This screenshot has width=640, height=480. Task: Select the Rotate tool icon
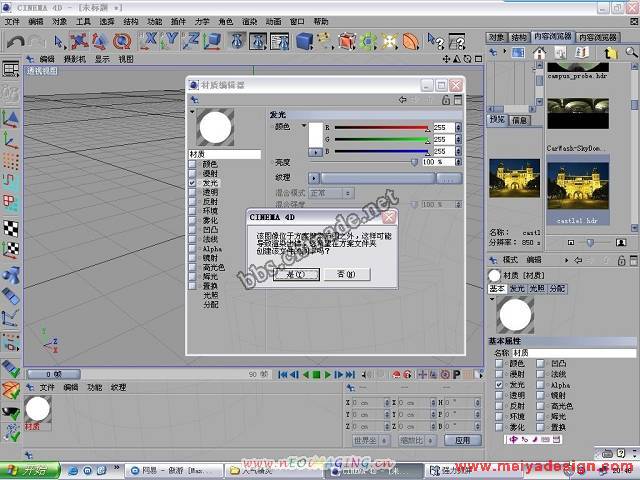pyautogui.click(x=122, y=42)
